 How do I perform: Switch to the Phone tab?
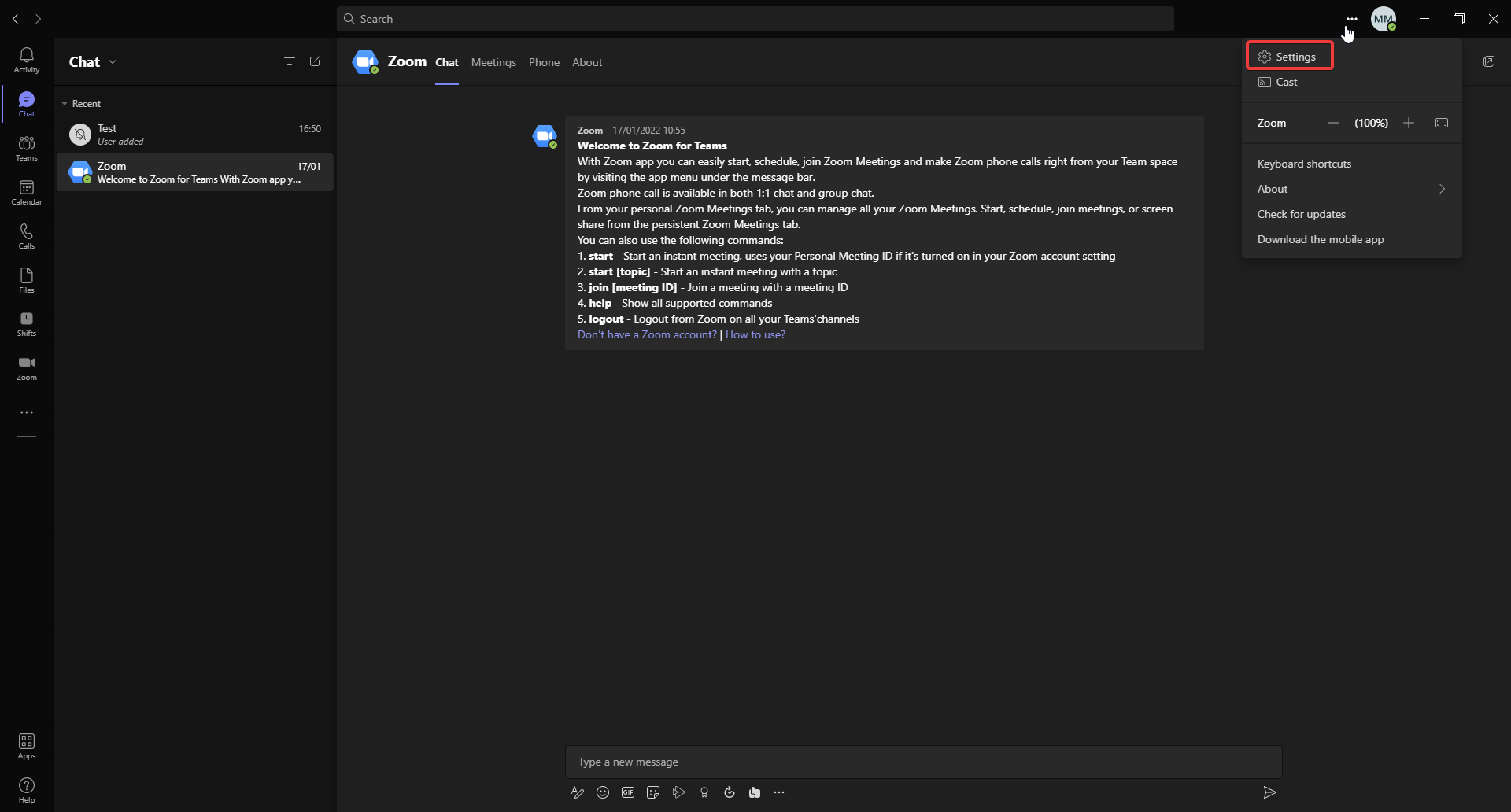point(544,62)
